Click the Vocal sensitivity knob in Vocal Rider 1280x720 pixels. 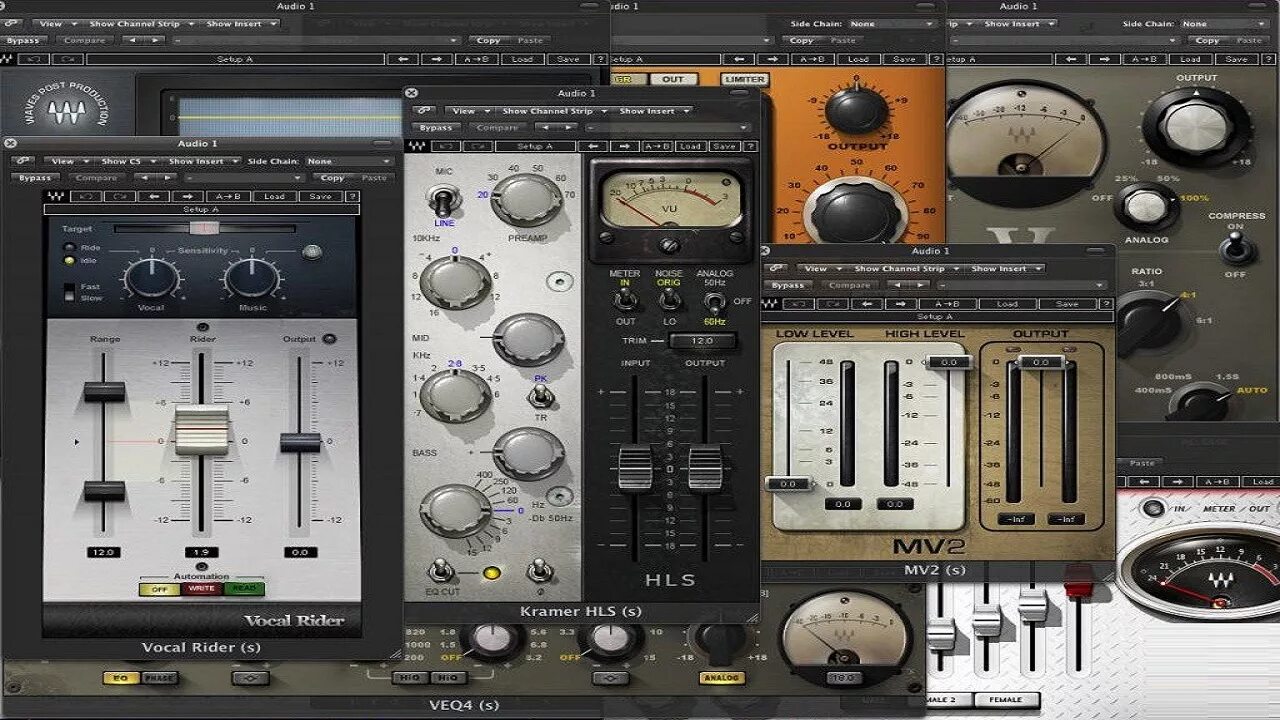[x=152, y=277]
